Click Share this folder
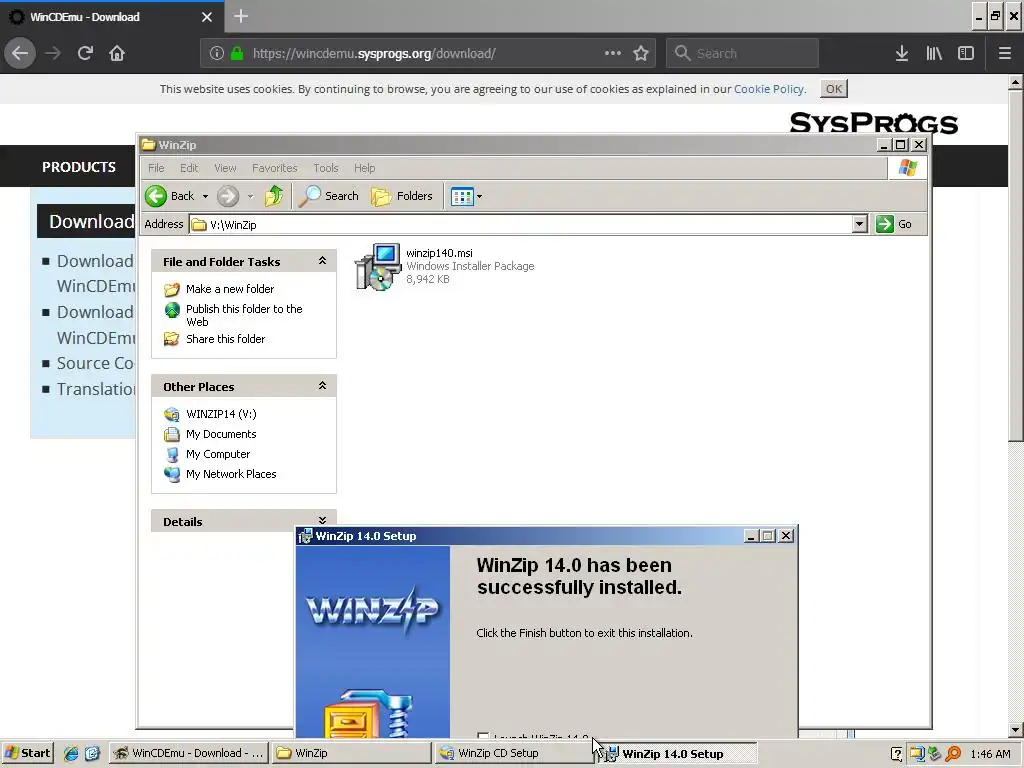Viewport: 1024px width, 768px height. pos(225,339)
